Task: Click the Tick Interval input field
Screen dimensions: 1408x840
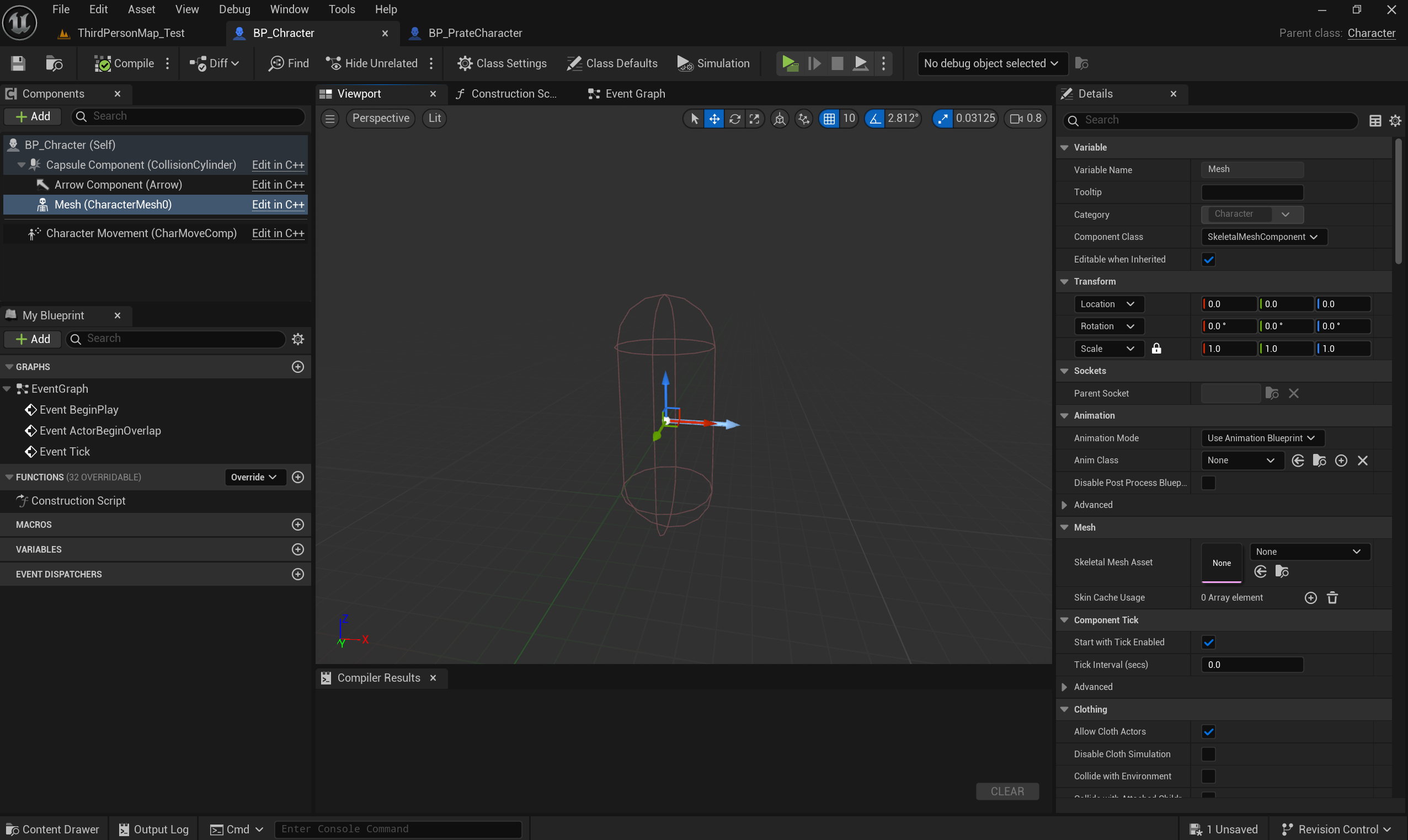Action: pos(1251,665)
